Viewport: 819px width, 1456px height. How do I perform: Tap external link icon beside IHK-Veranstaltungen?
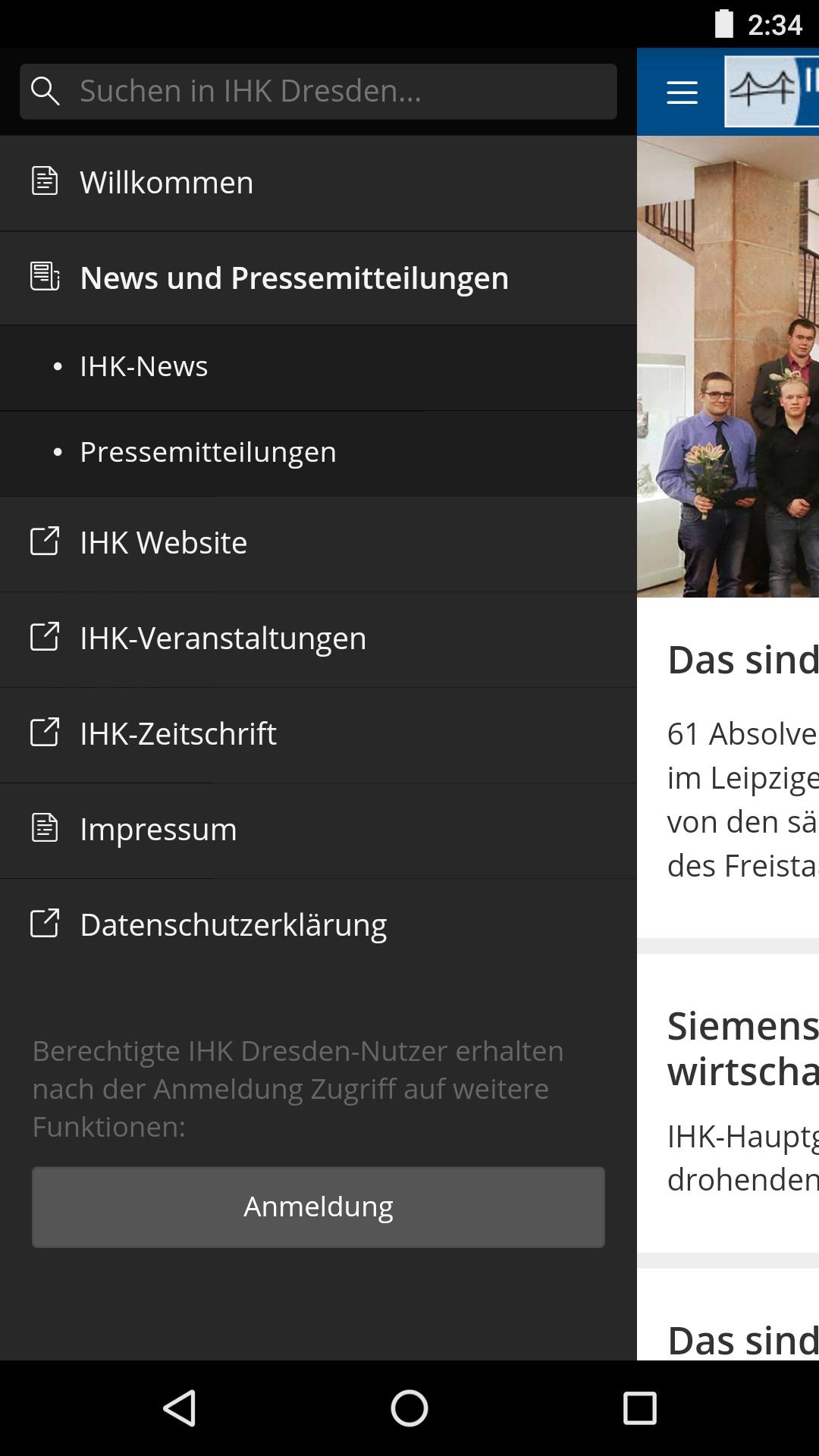click(44, 637)
